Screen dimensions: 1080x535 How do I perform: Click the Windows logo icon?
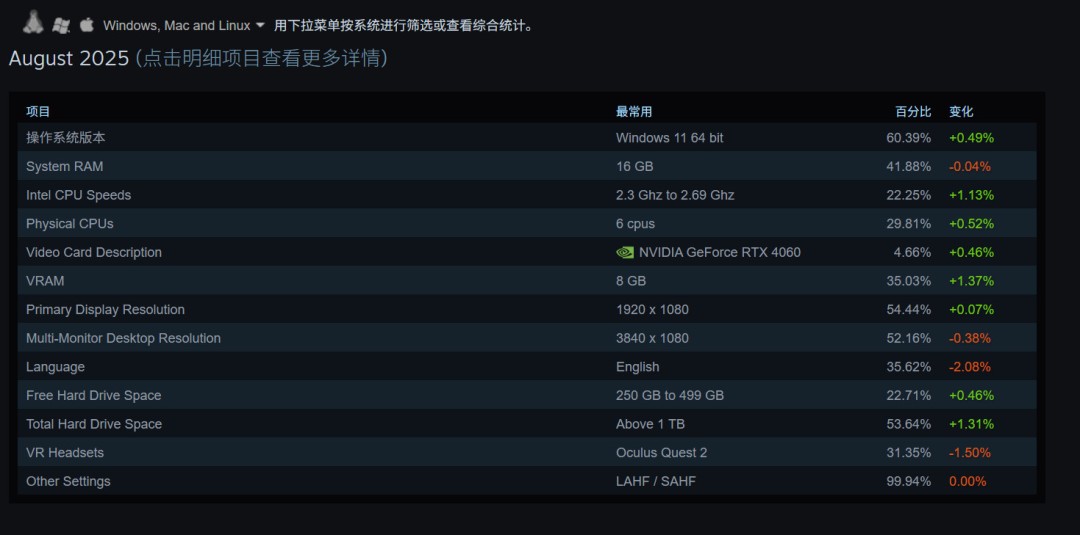click(x=61, y=24)
